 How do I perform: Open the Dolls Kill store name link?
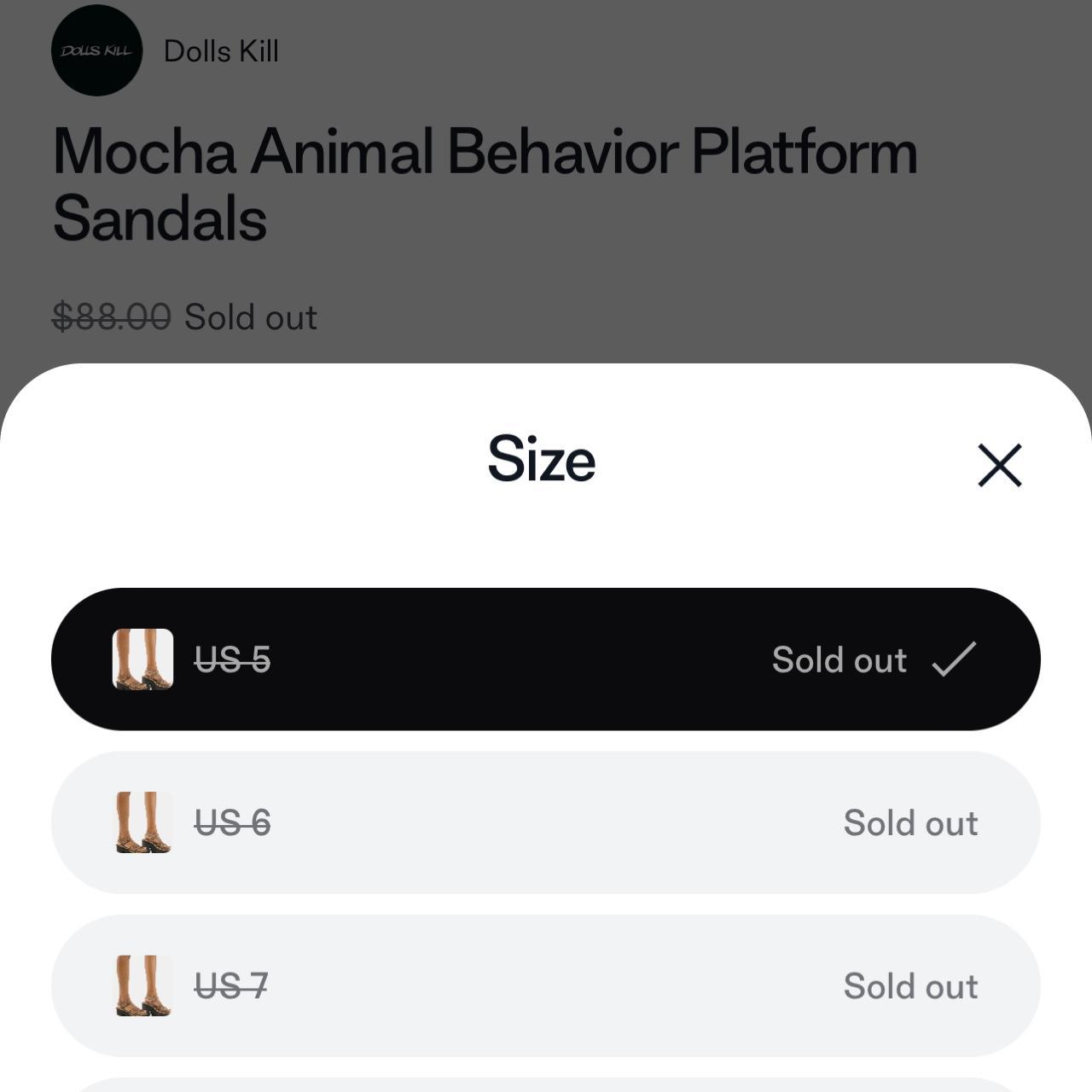(x=221, y=51)
